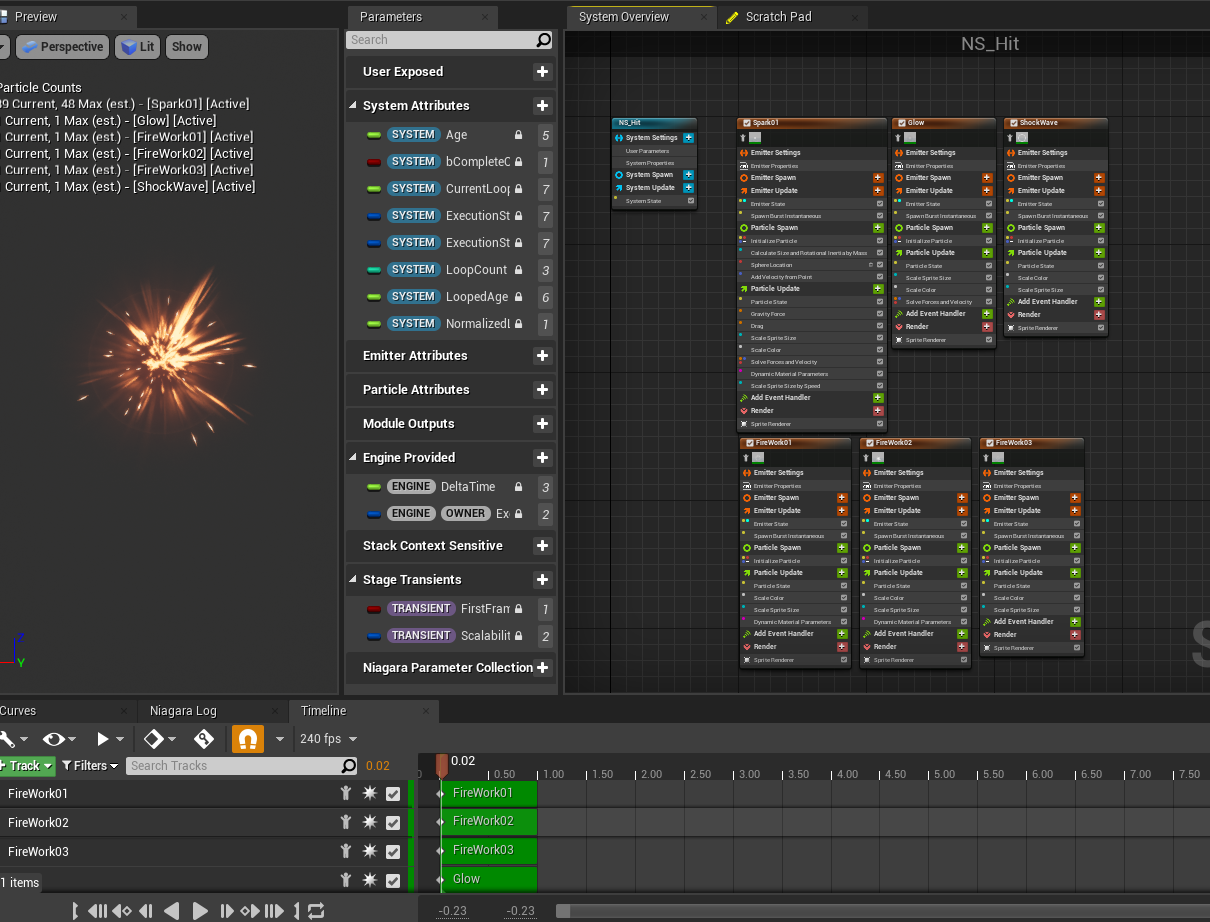1210x922 pixels.
Task: Toggle the orange snapping magnet icon
Action: click(x=247, y=739)
